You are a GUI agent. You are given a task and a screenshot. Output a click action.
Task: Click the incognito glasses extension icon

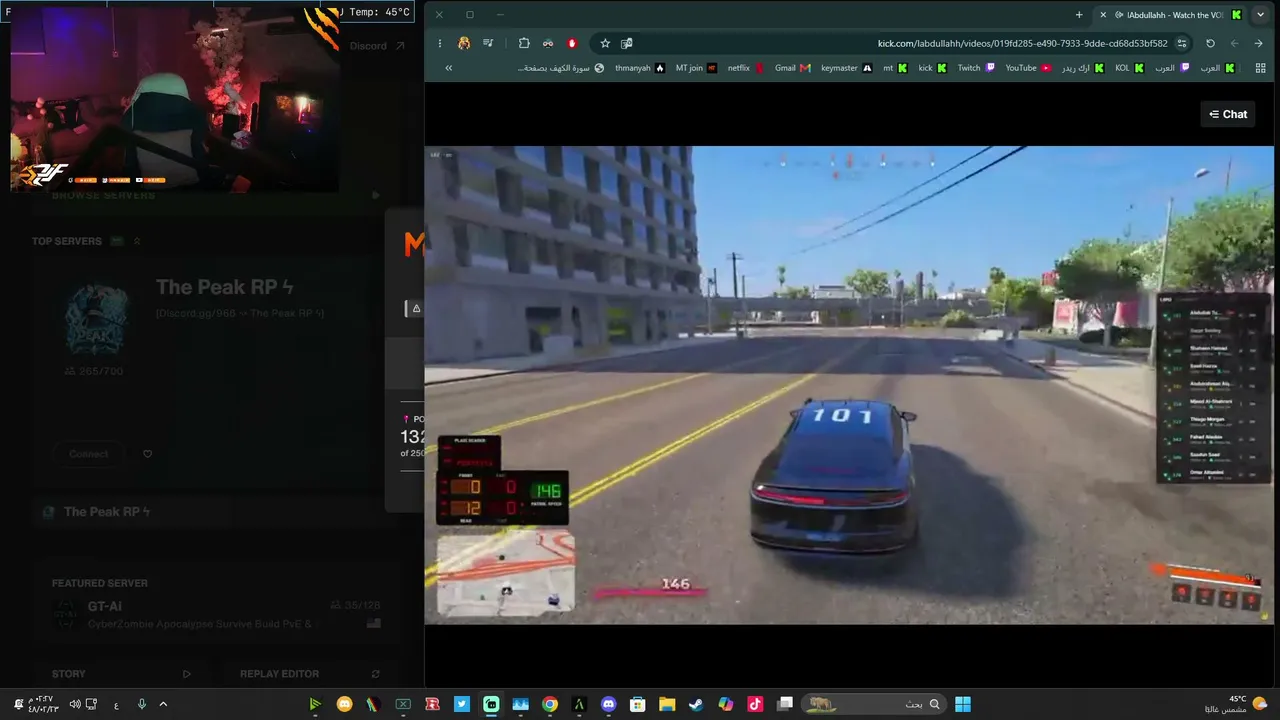pos(548,43)
